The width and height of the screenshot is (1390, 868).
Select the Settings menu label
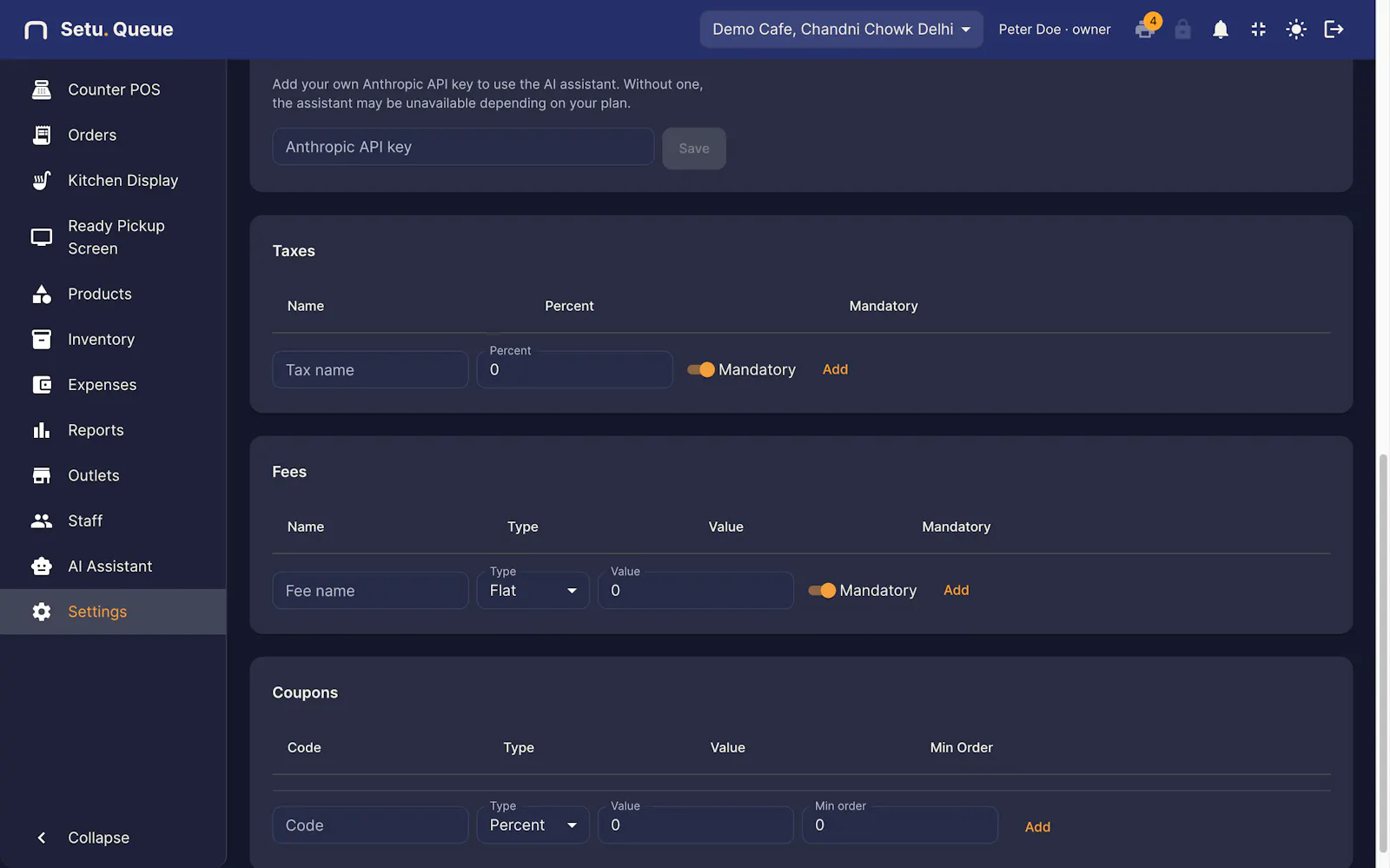pos(97,612)
